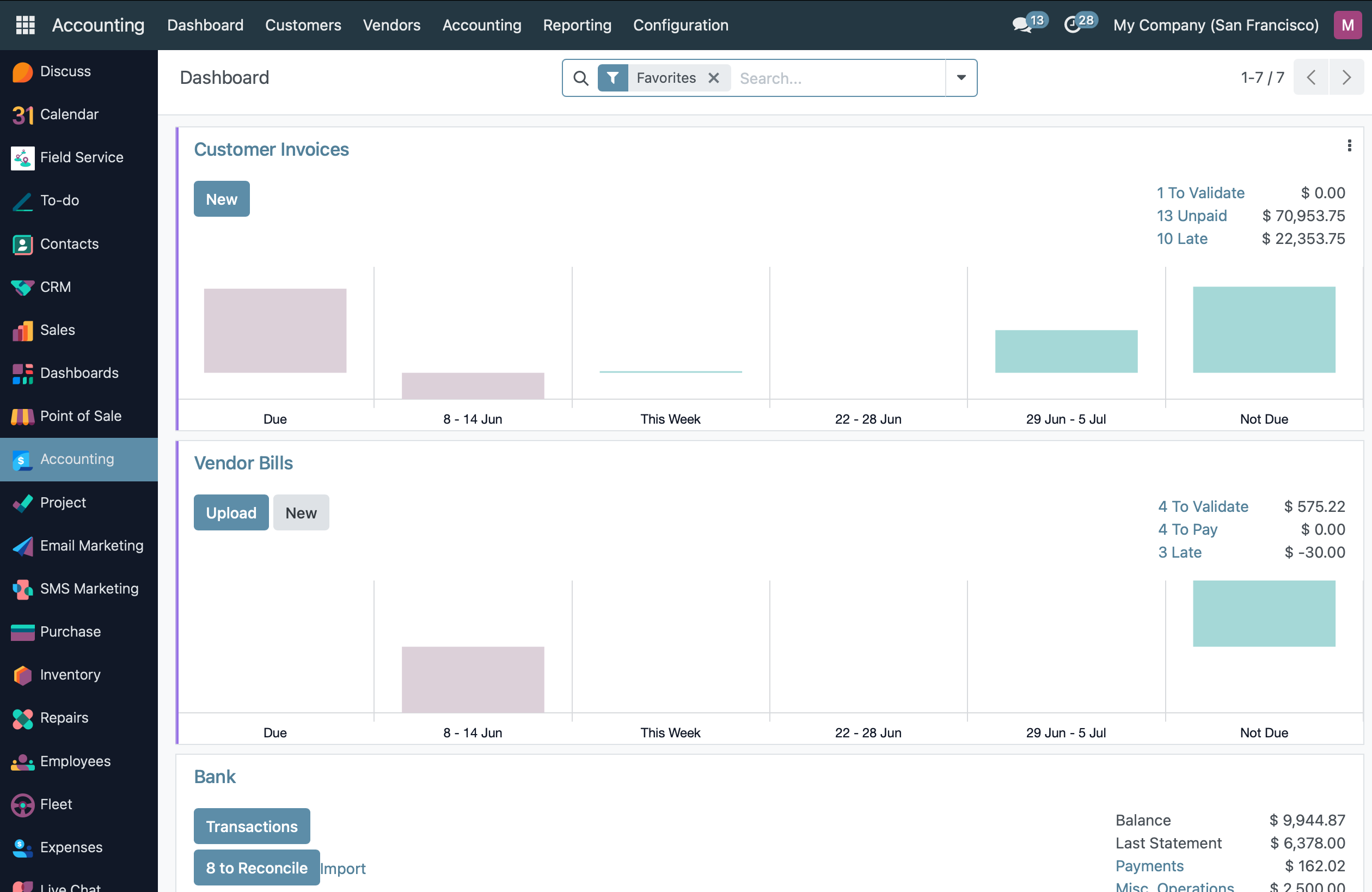Viewport: 1372px width, 892px height.
Task: Toggle the search options dropdown arrow
Action: tap(961, 78)
